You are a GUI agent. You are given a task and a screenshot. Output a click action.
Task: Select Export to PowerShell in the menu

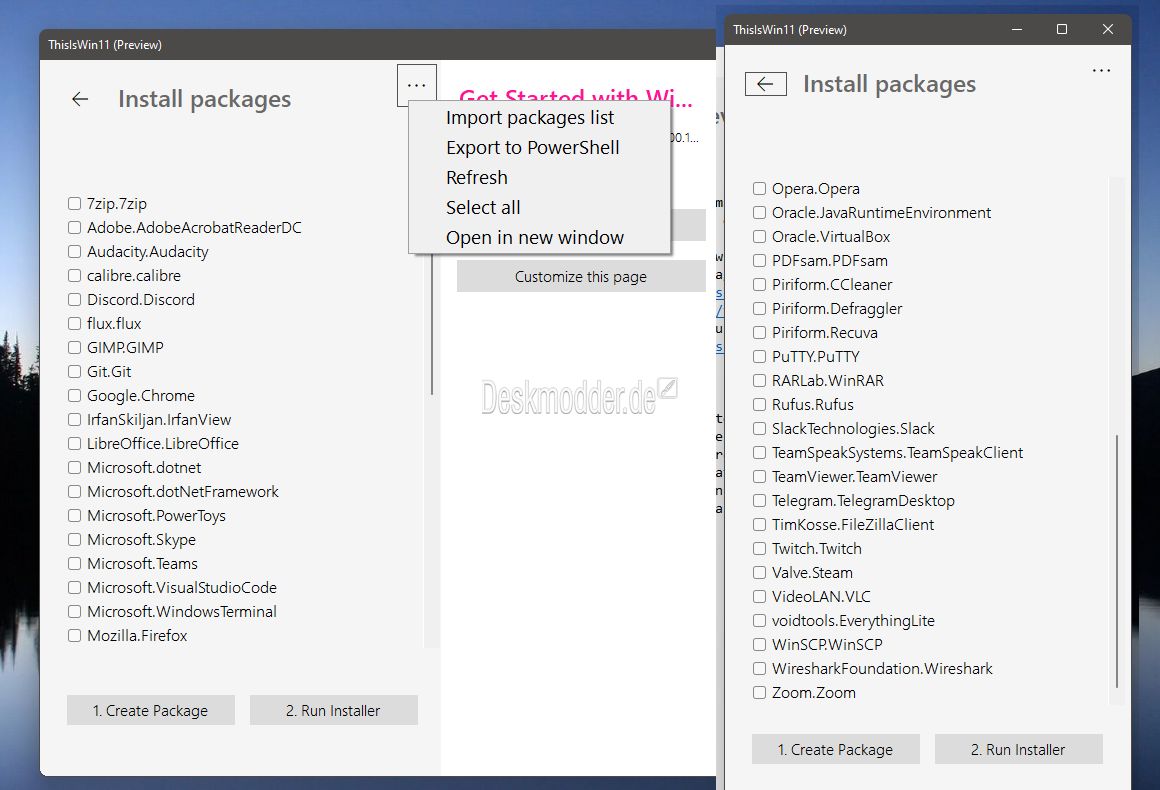click(533, 148)
